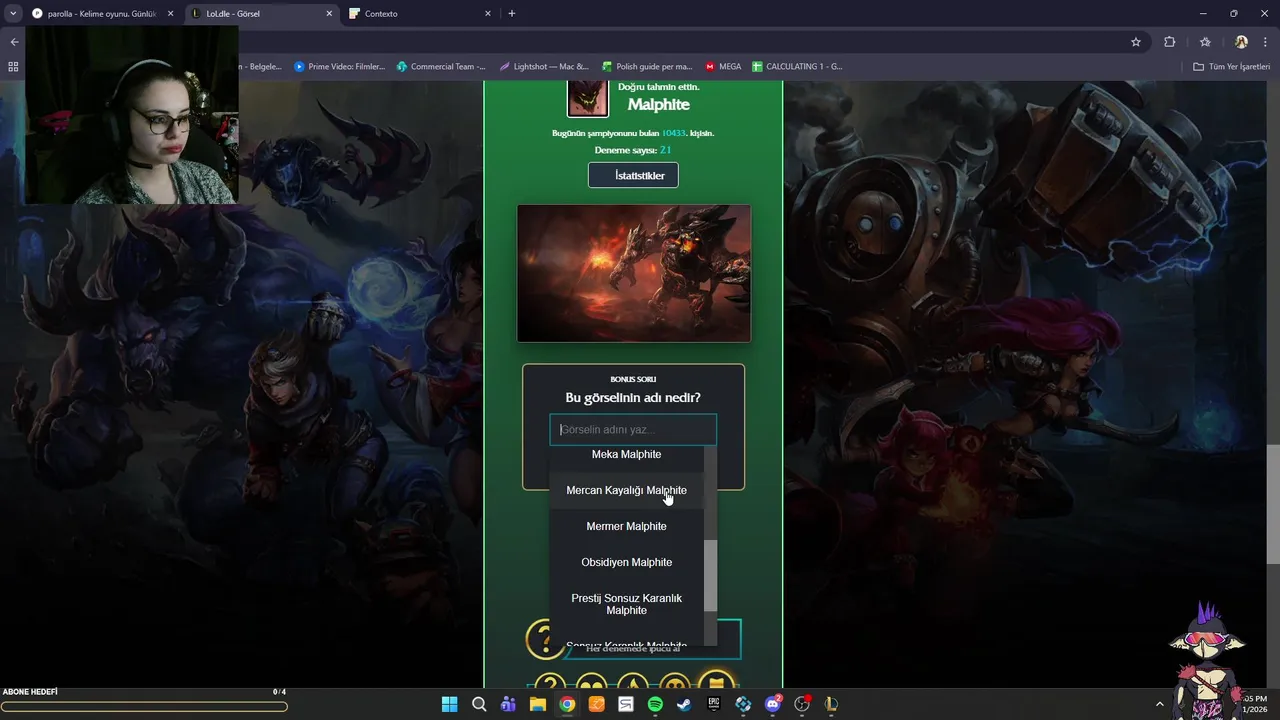
Task: Choose Mermer Malphite from suggestions
Action: 626,526
